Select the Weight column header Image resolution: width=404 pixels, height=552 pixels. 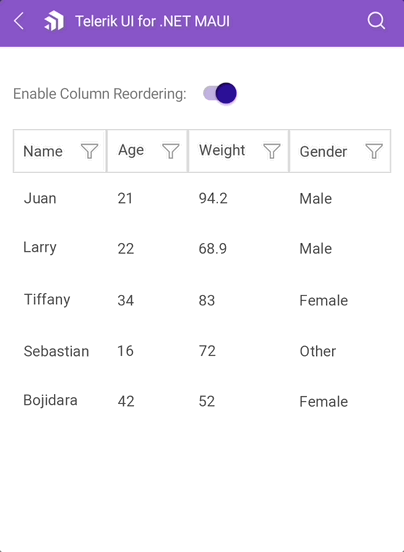(x=239, y=151)
